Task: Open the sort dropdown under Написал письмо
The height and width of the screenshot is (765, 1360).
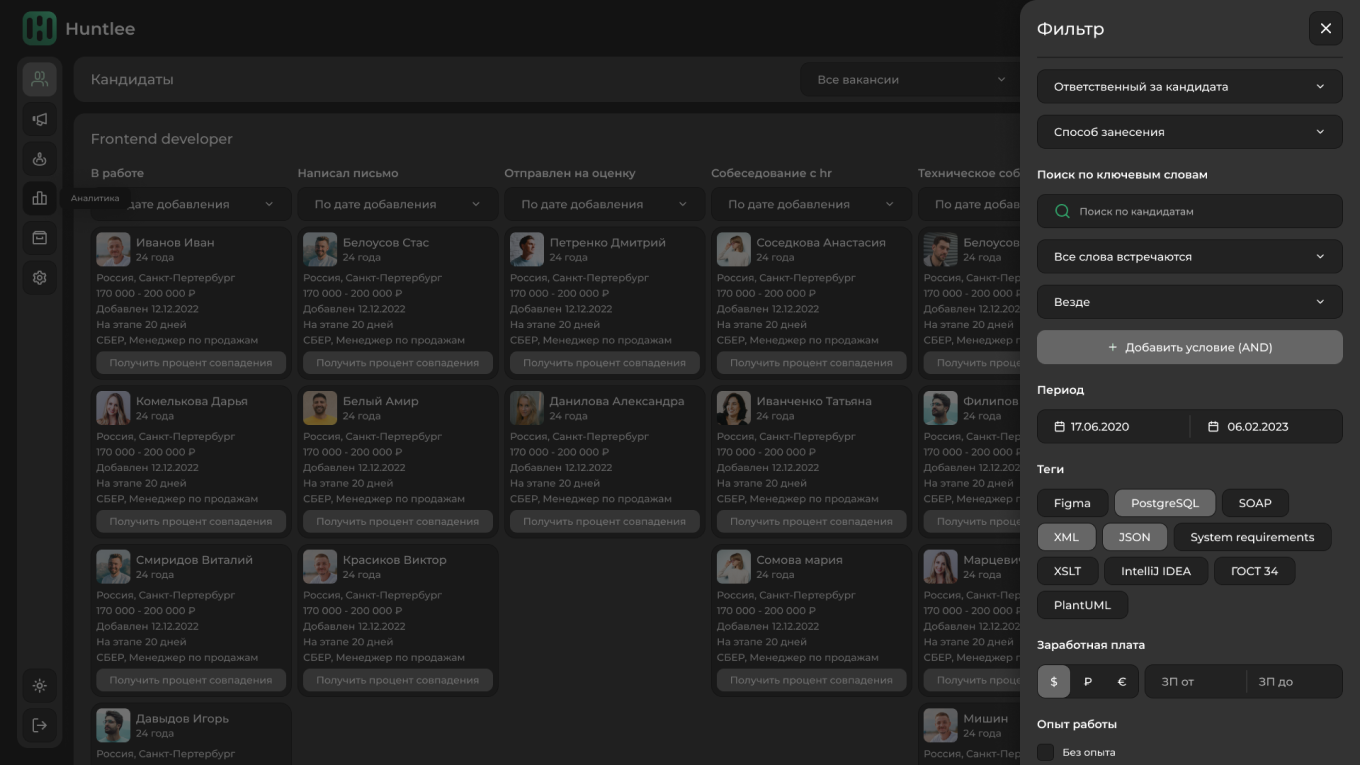Action: click(x=397, y=204)
